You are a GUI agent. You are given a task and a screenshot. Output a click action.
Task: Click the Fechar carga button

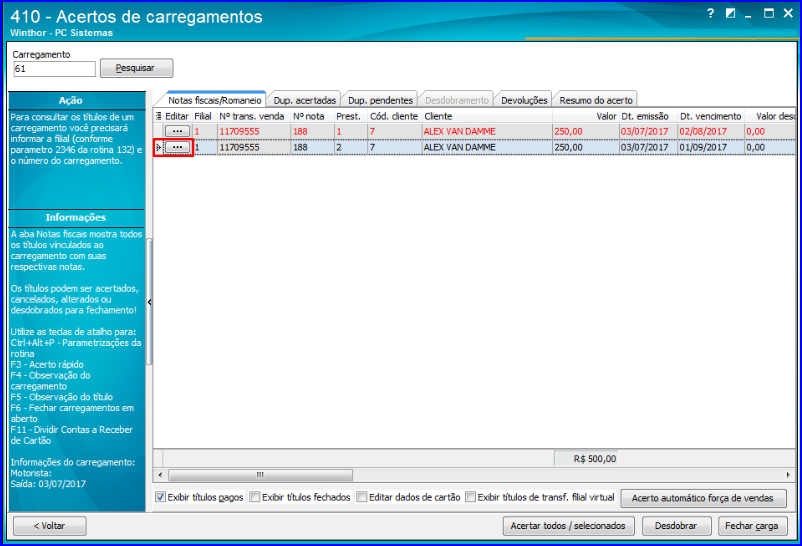click(x=752, y=526)
